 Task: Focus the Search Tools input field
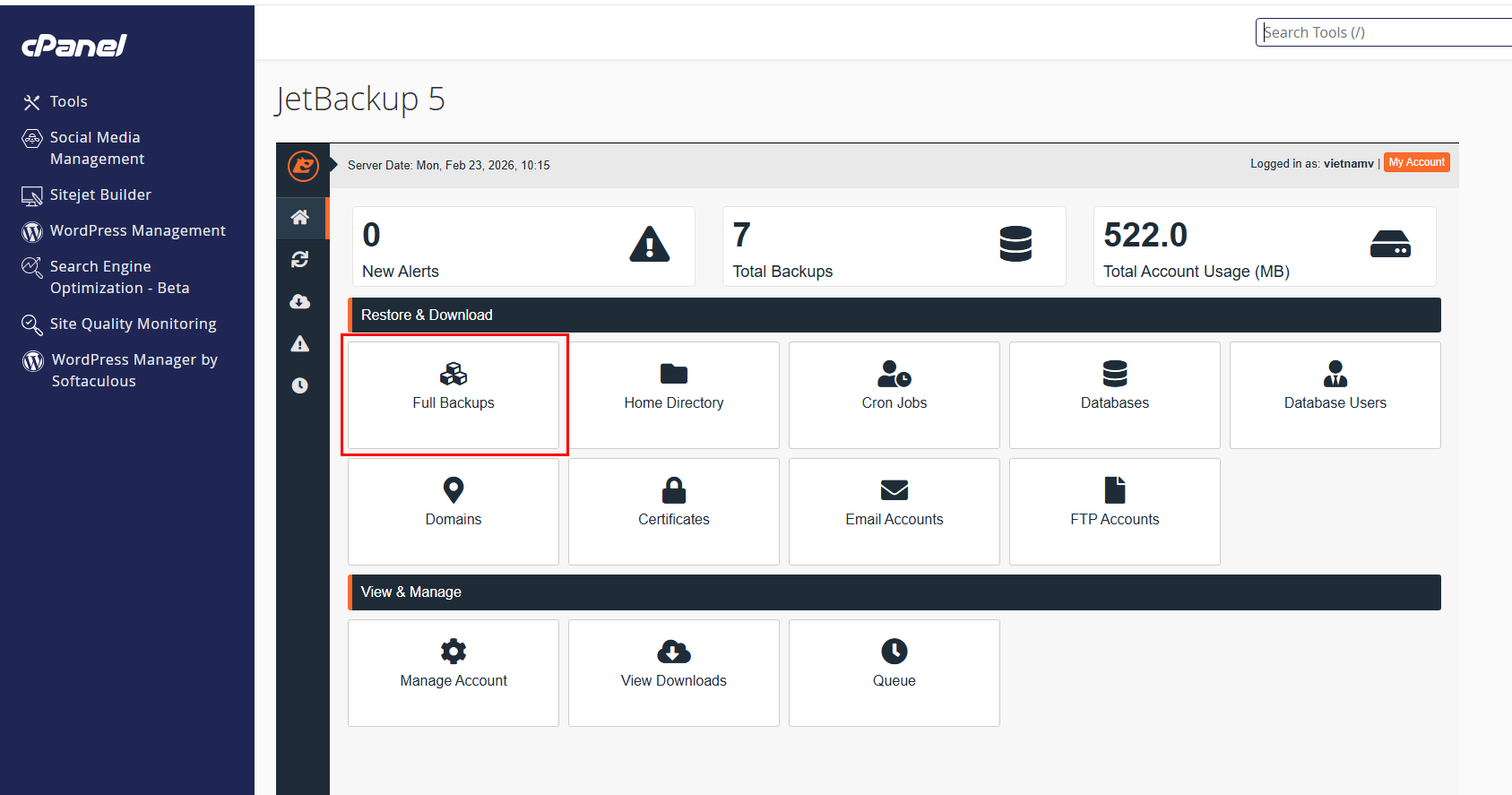[1383, 32]
